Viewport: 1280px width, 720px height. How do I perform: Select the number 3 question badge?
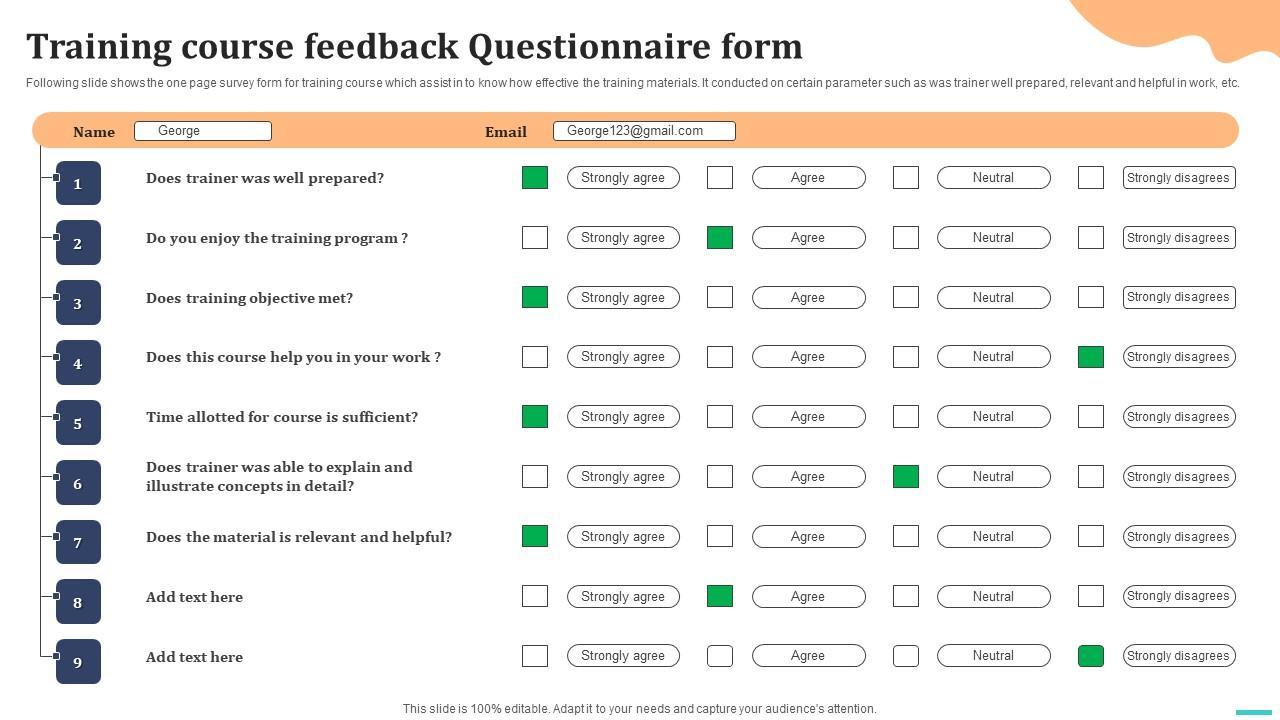click(x=78, y=303)
